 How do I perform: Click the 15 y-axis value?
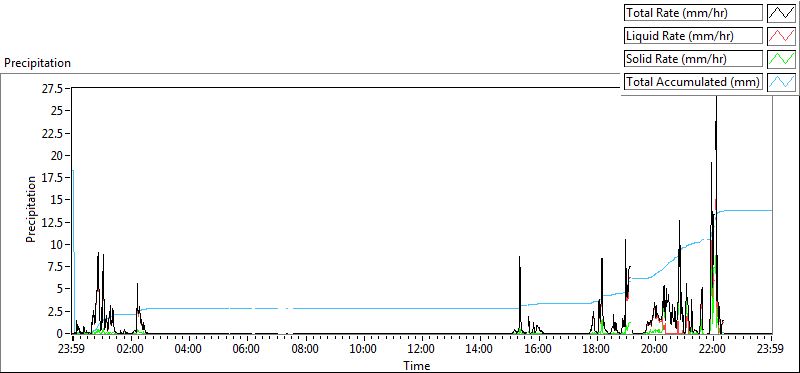point(57,200)
